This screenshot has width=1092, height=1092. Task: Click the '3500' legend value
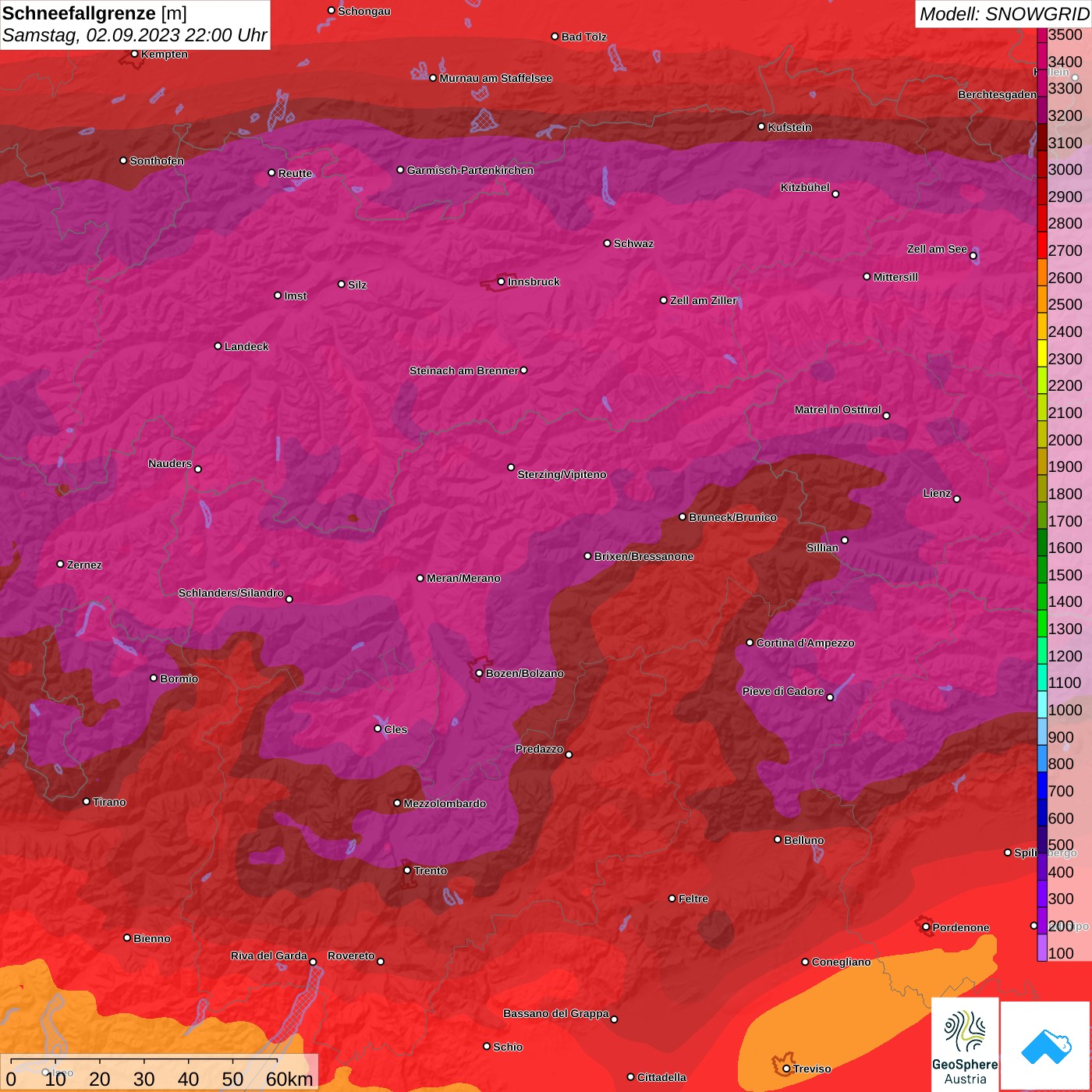(1065, 34)
